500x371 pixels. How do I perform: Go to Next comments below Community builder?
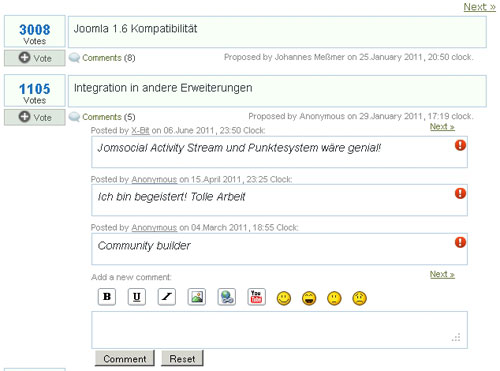[x=442, y=274]
